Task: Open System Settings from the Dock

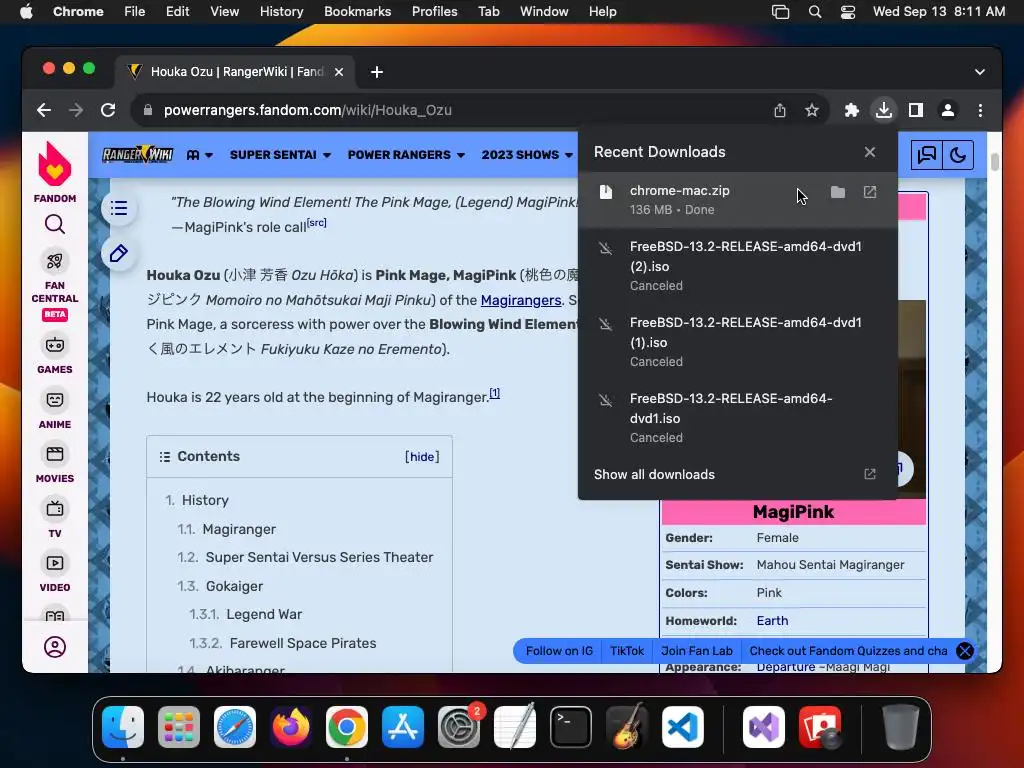Action: [x=458, y=727]
